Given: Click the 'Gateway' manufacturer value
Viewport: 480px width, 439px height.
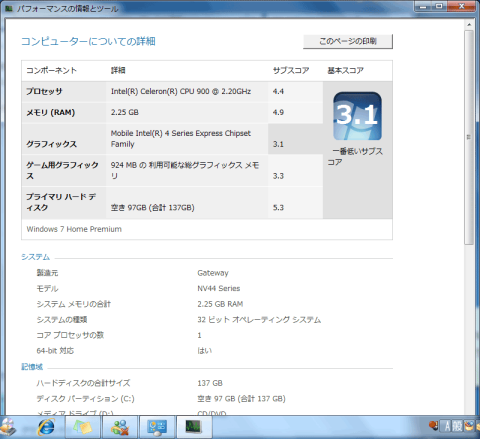Looking at the screenshot, I should (213, 273).
